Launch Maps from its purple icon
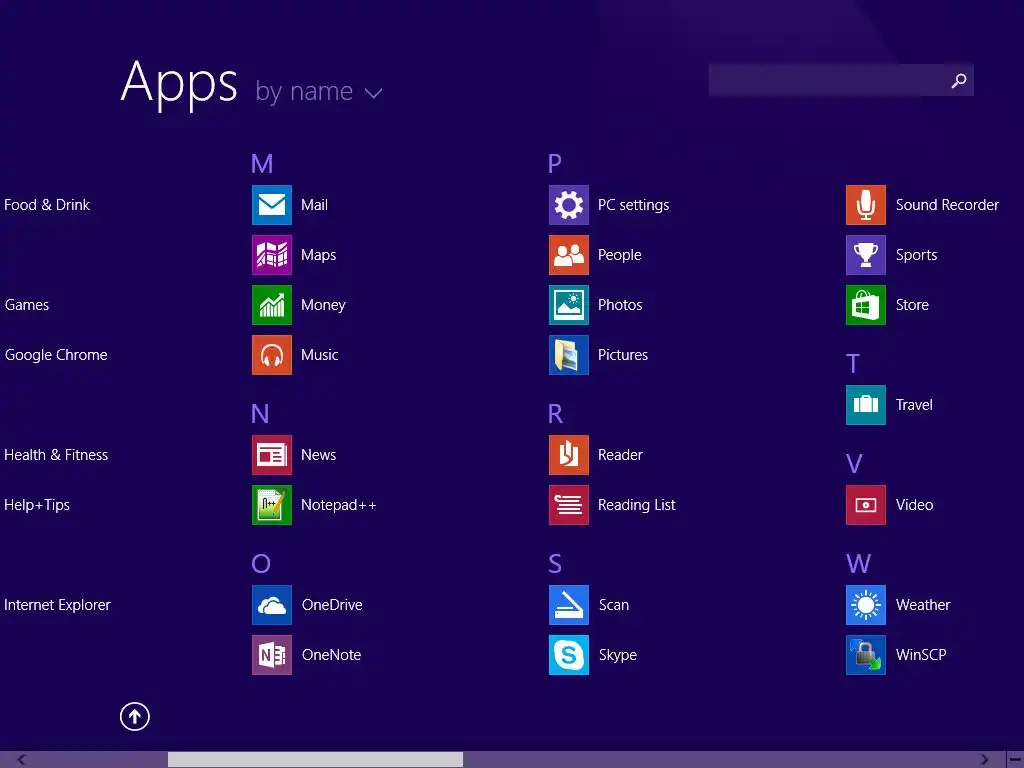Viewport: 1024px width, 768px height. click(272, 255)
